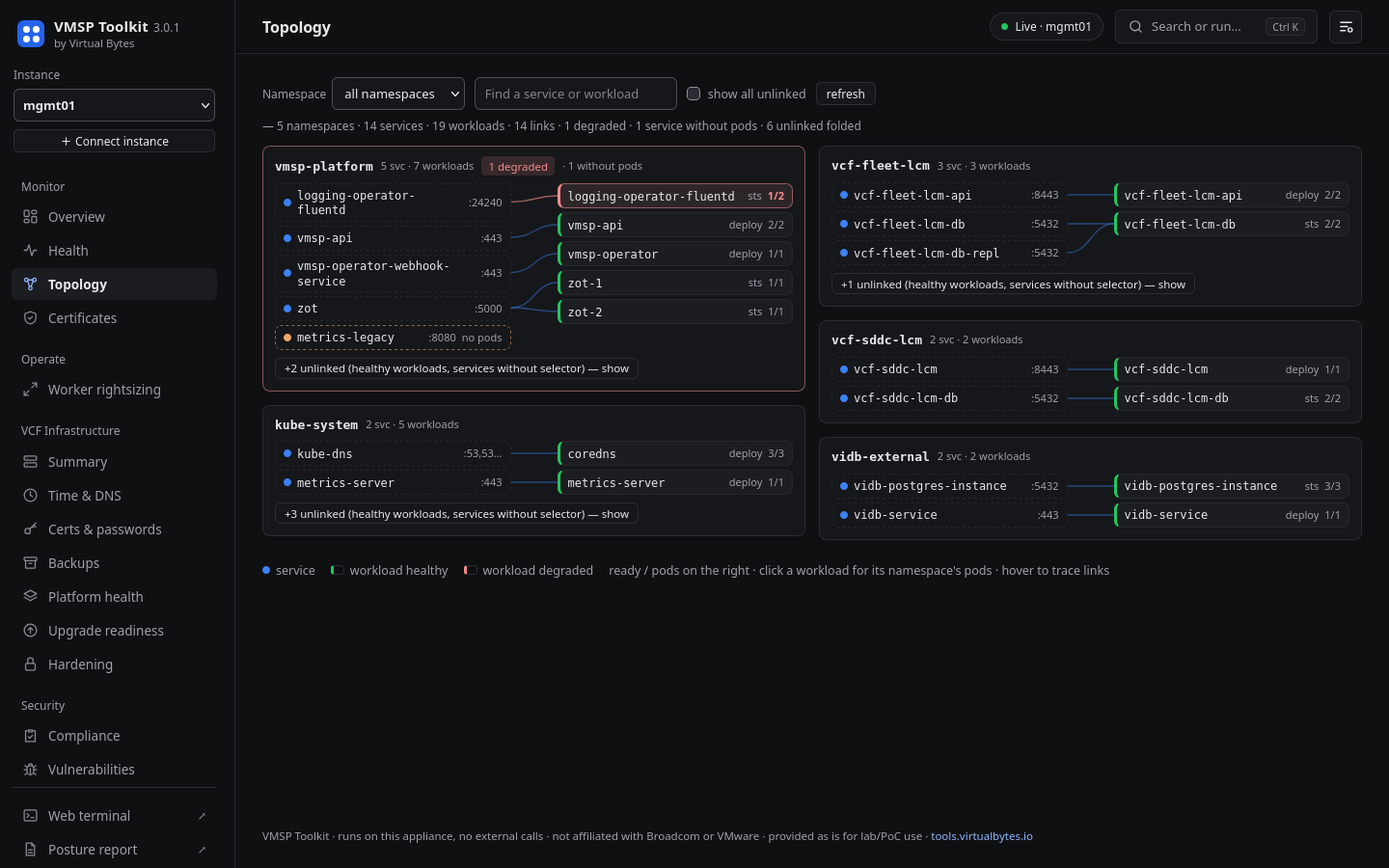The width and height of the screenshot is (1389, 868).
Task: Select the vcf-fleet-lcm-api deploy workload
Action: (1232, 195)
